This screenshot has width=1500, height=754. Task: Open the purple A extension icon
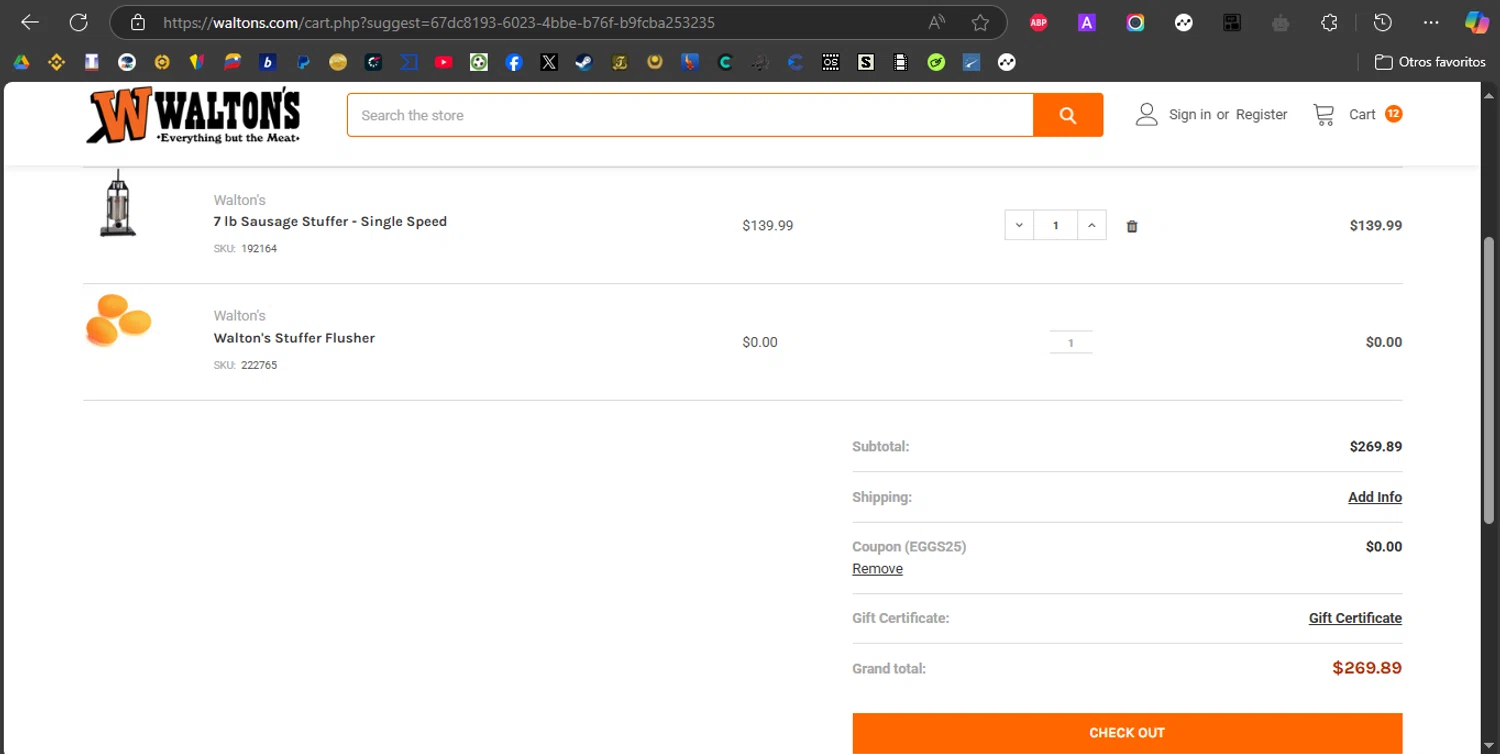click(1087, 22)
